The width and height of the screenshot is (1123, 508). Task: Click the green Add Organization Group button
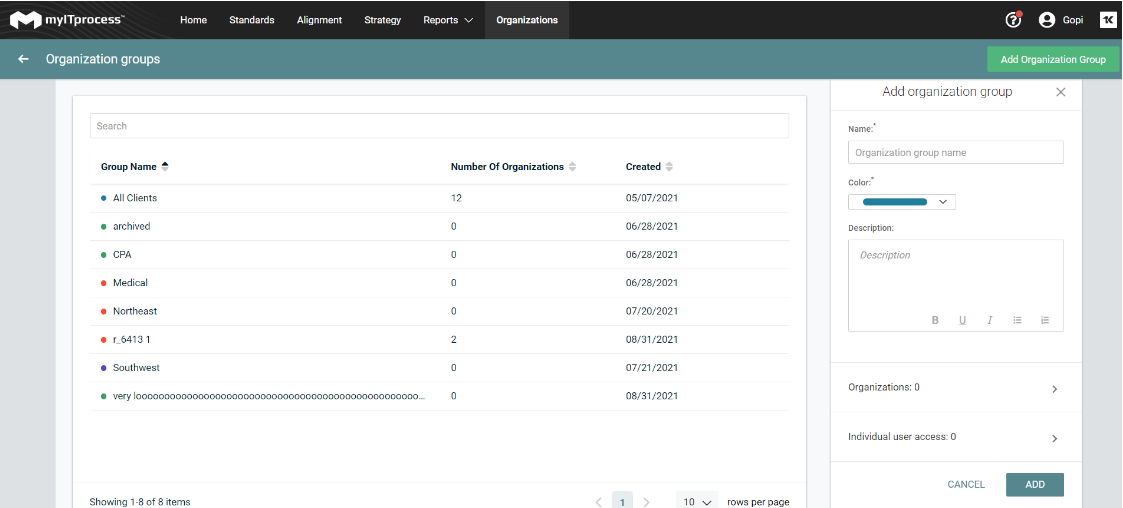point(1052,59)
